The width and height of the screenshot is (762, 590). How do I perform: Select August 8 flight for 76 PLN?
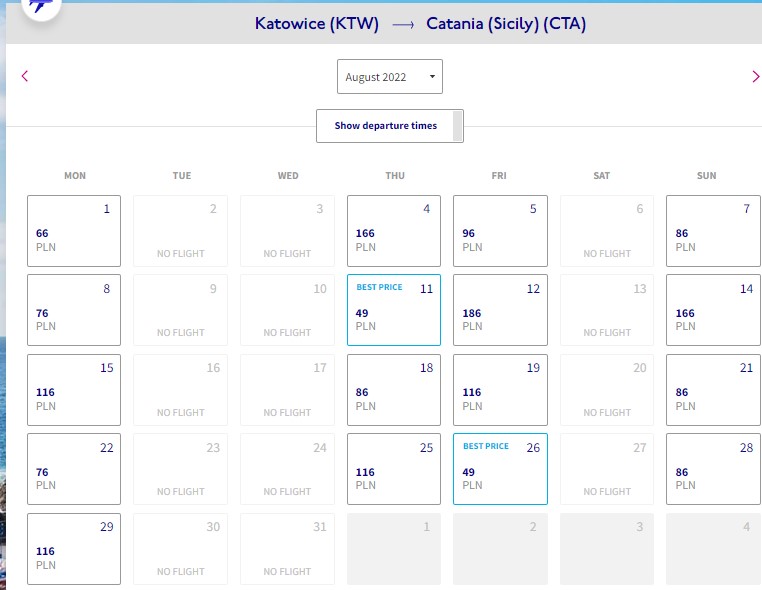tap(74, 310)
